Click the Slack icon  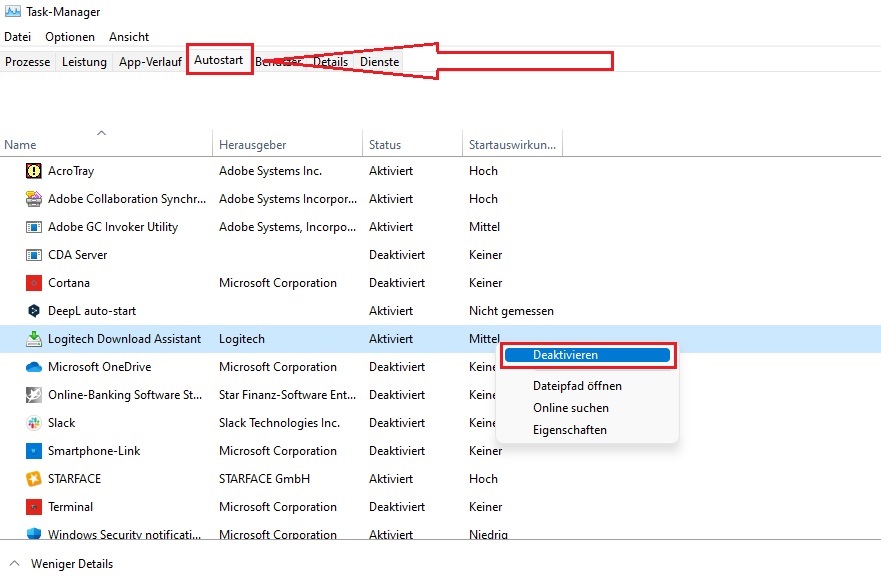(34, 423)
